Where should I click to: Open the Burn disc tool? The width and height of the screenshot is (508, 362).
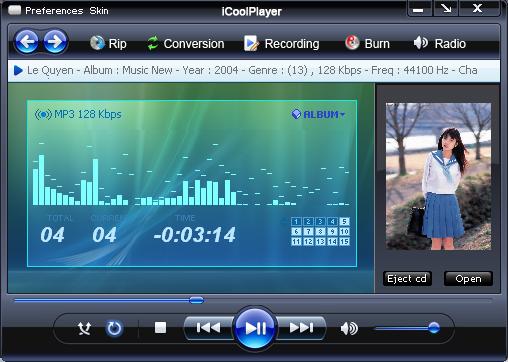(x=367, y=44)
